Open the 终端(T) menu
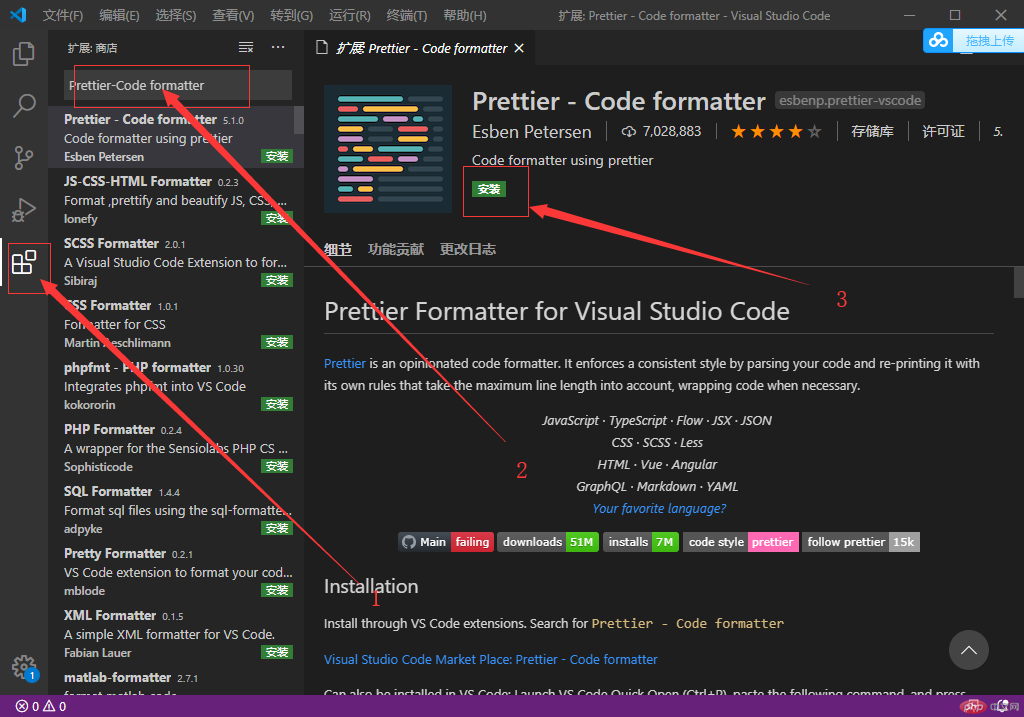 406,15
